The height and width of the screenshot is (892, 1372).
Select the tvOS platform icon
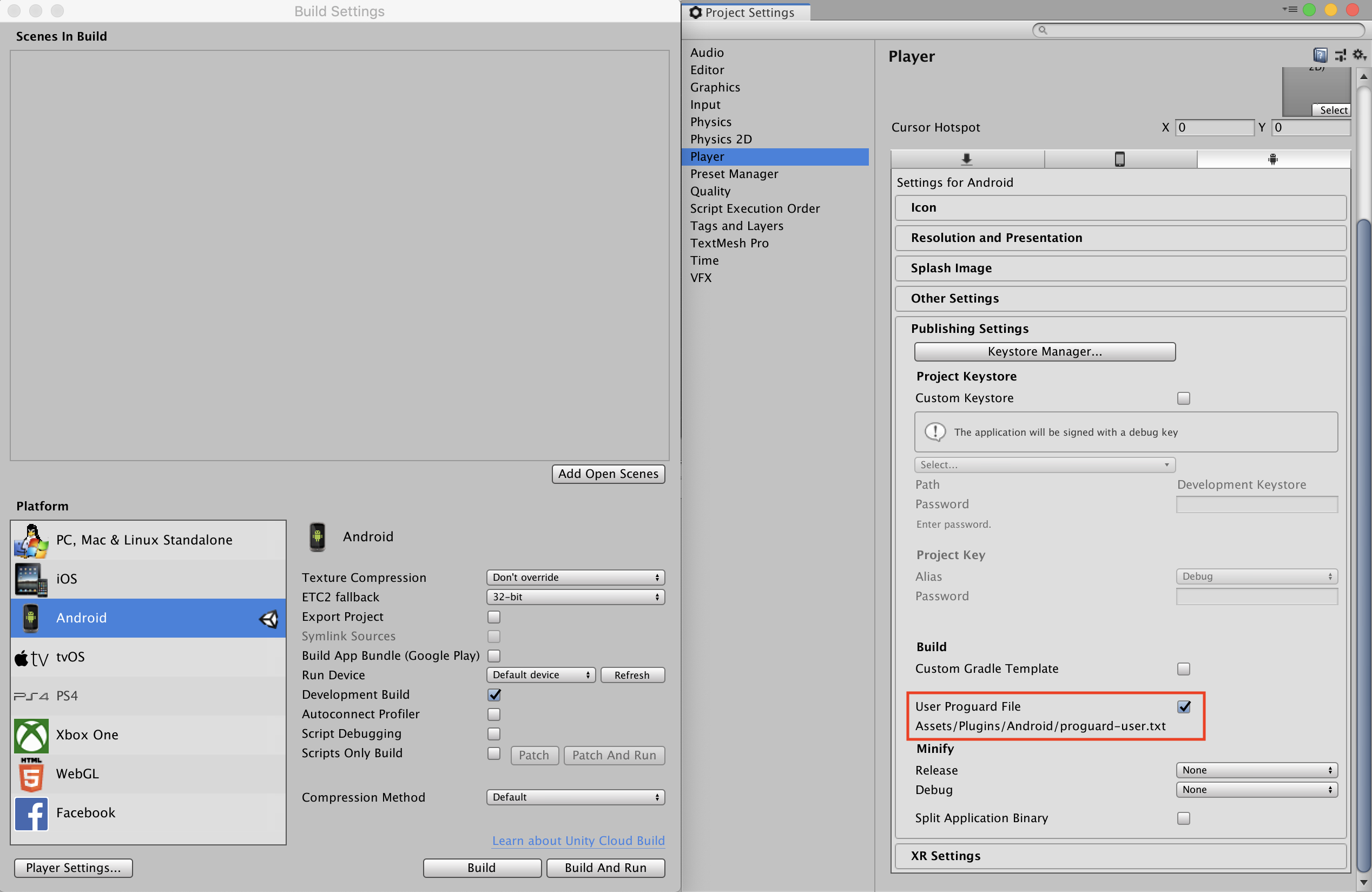point(31,657)
